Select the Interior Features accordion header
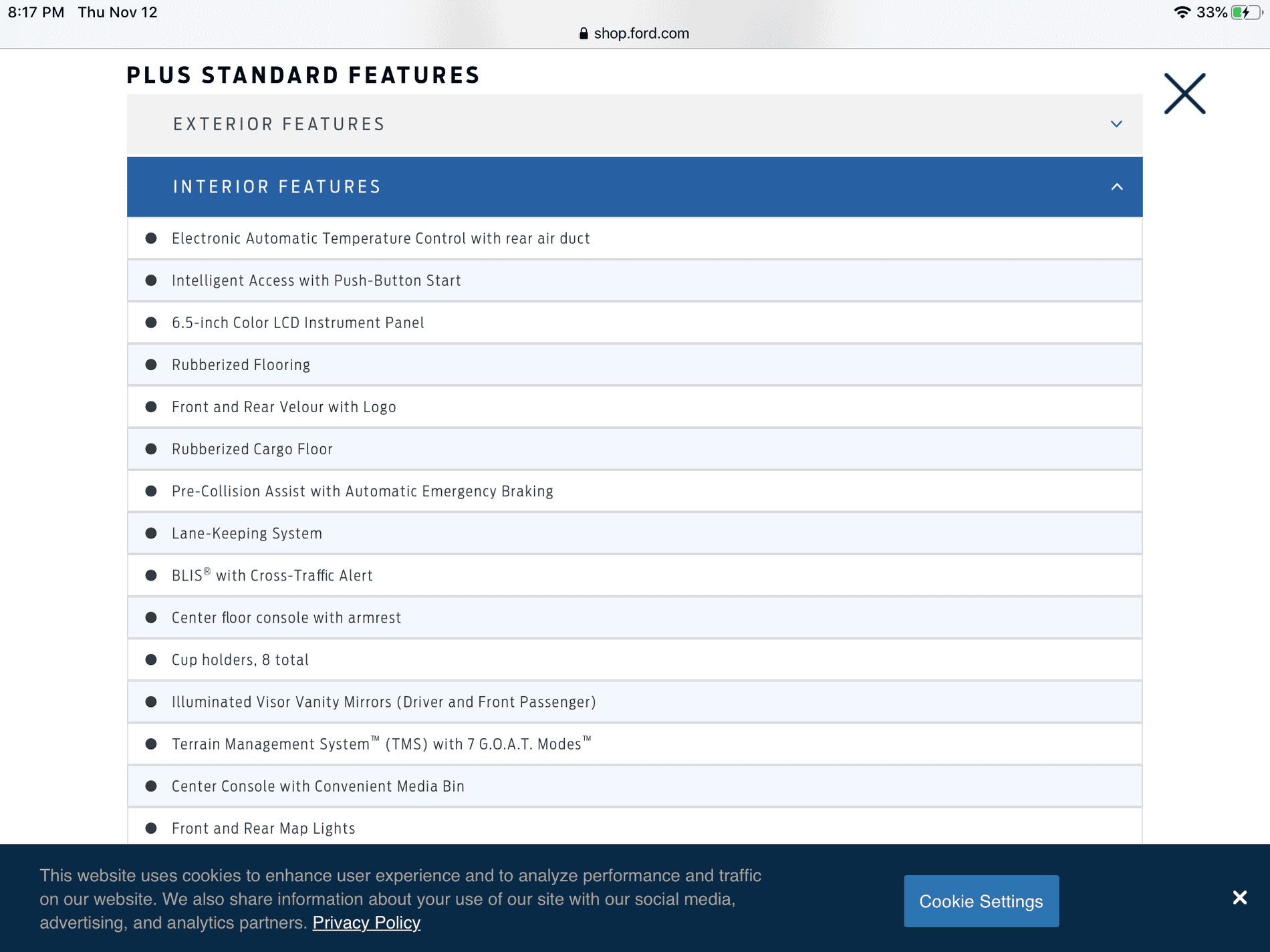This screenshot has width=1270, height=952. coord(277,187)
